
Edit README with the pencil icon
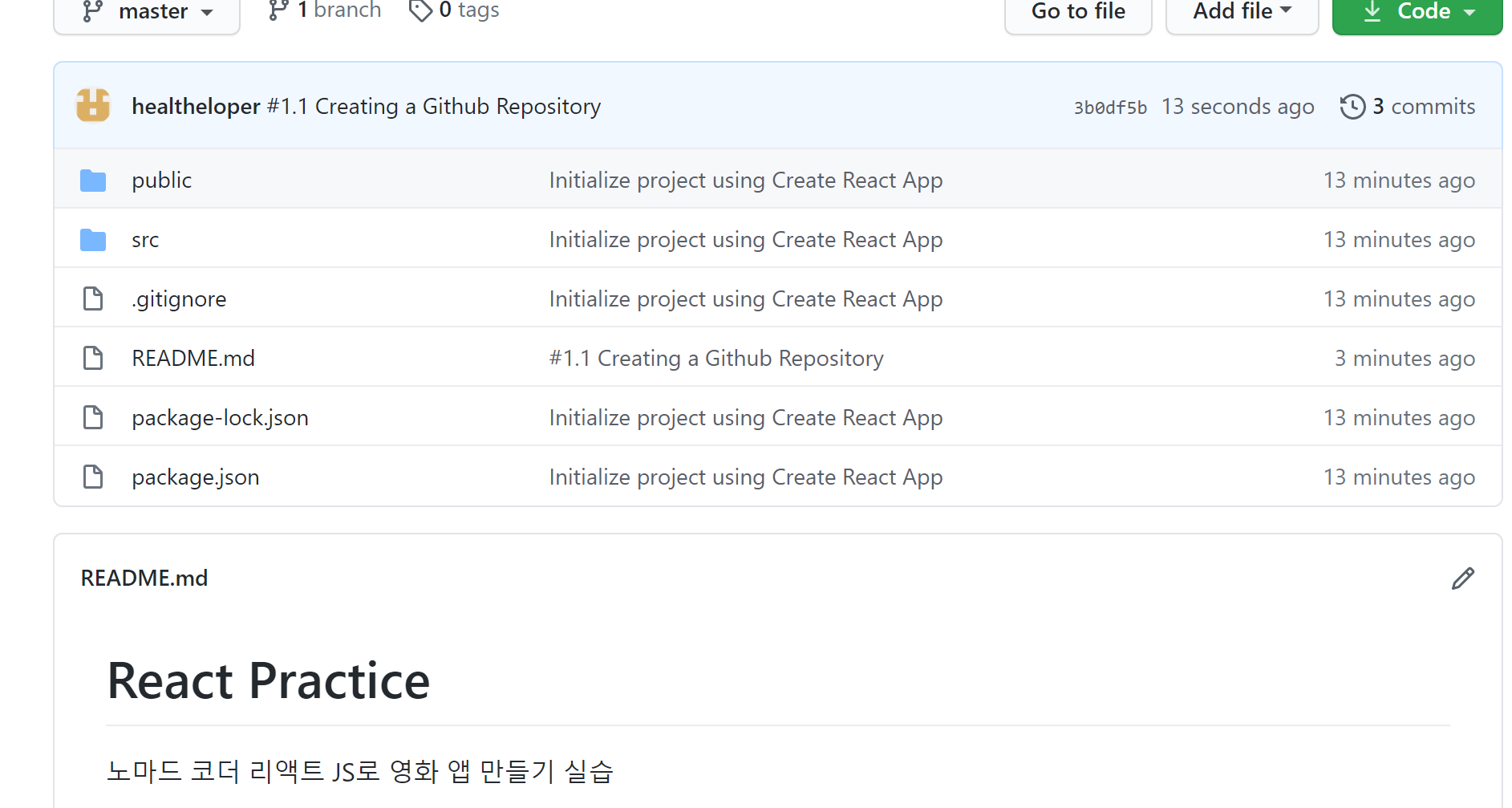tap(1462, 579)
